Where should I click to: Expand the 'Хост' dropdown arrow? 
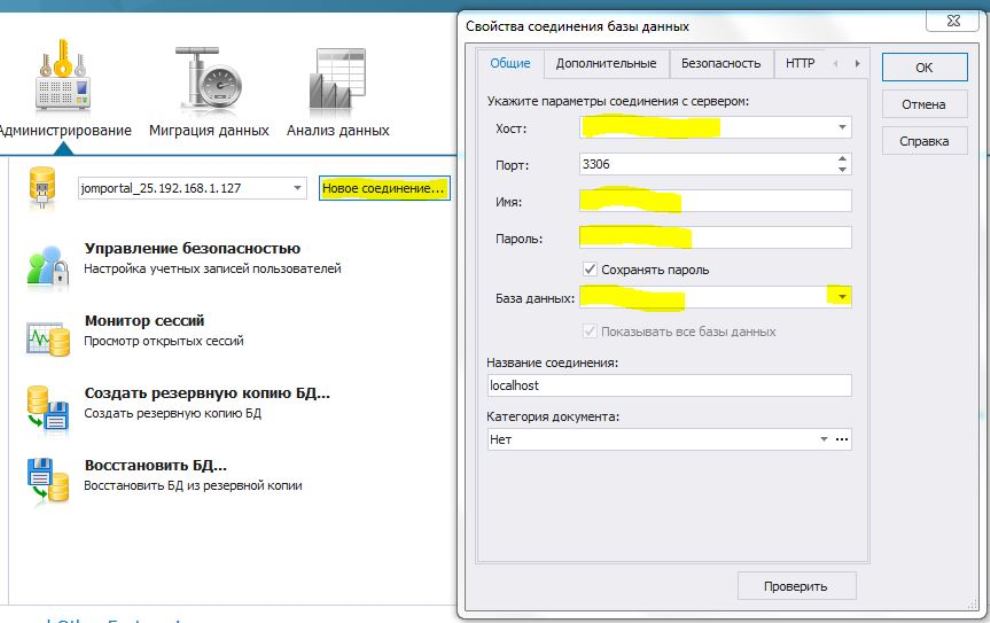tap(842, 128)
